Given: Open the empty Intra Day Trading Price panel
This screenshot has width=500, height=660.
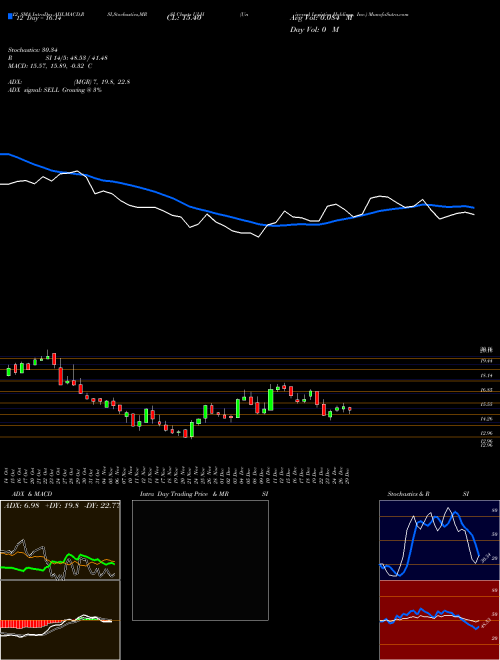Looking at the screenshot, I should pos(200,560).
